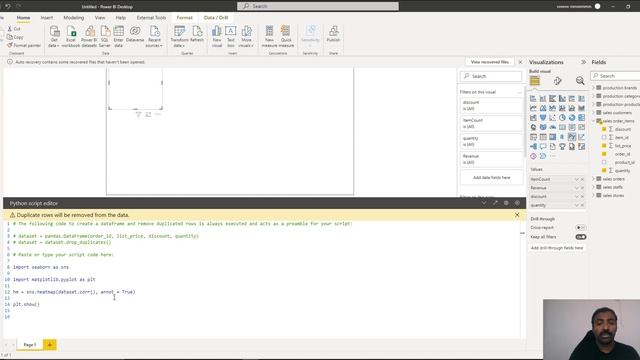640x360 pixels.
Task: Insert a Text box
Action: [x=231, y=36]
